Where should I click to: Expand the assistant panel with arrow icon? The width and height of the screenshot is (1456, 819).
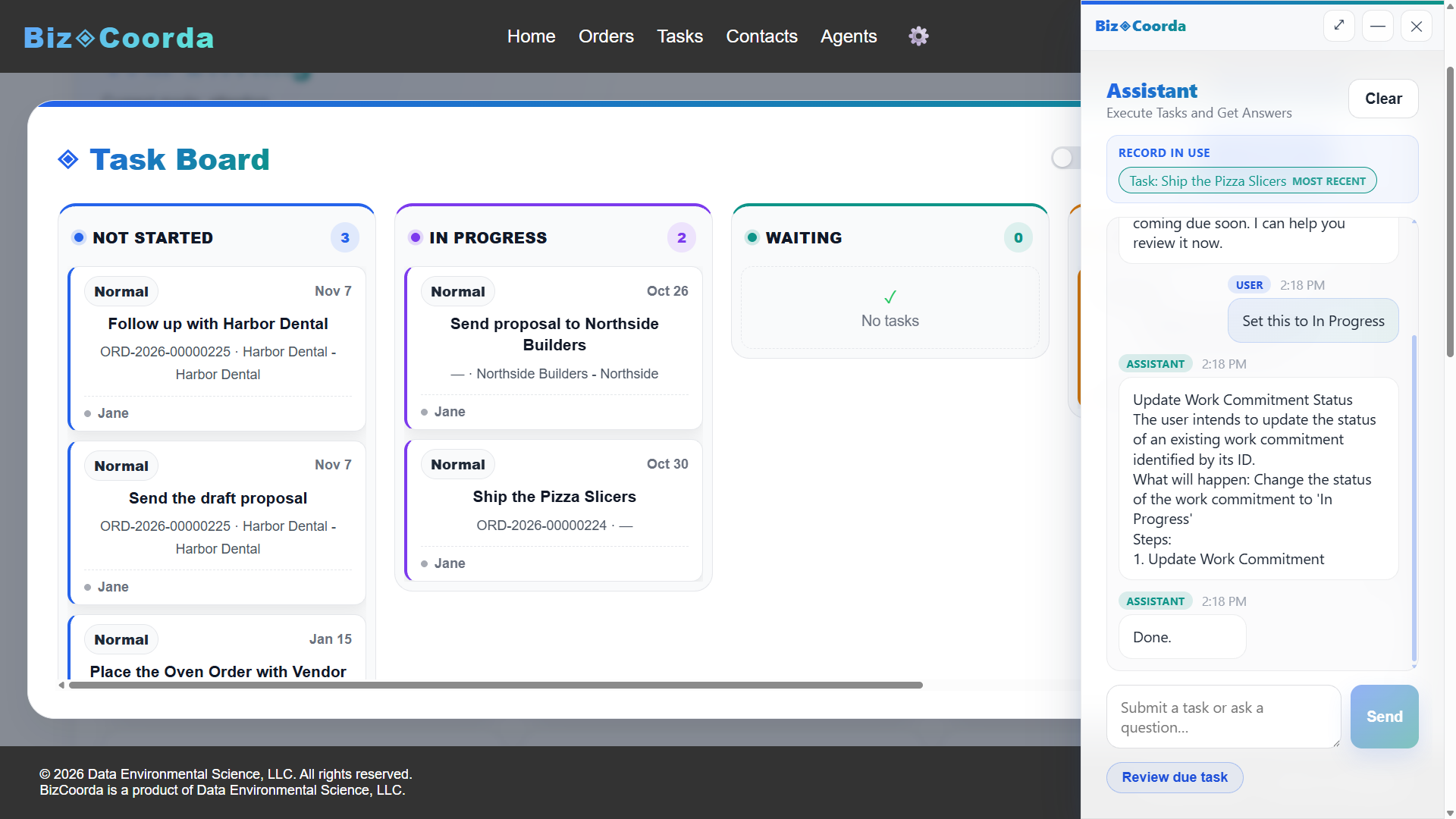[x=1339, y=26]
